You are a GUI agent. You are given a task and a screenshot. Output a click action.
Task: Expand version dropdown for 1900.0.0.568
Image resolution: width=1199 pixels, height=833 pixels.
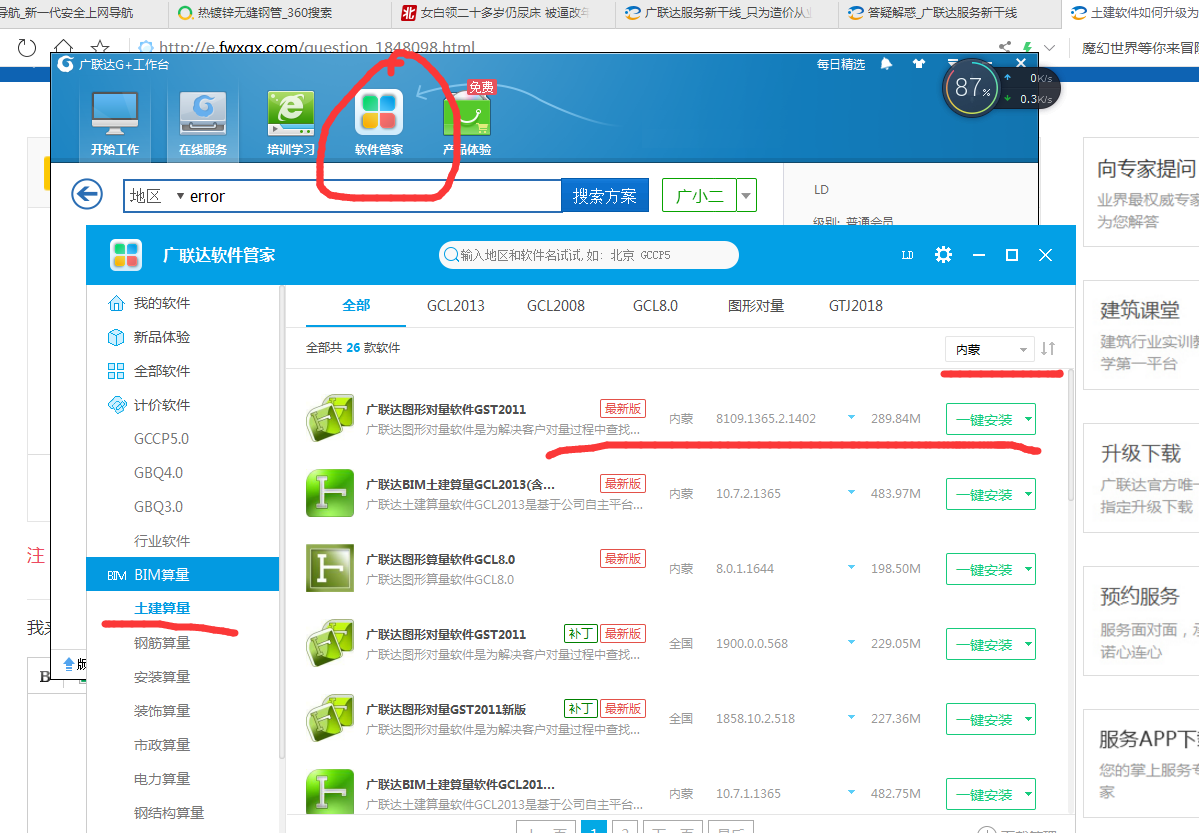(x=851, y=643)
